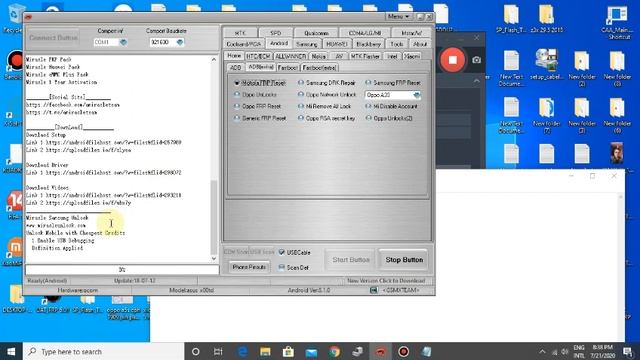The width and height of the screenshot is (640, 360).
Task: Open the CAA_Main Shortcut desktop icon
Action: (x=618, y=21)
